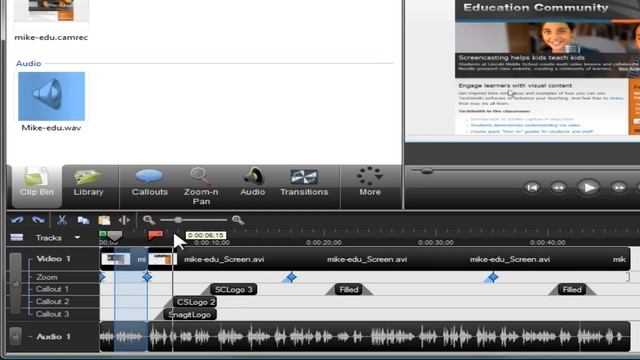The image size is (640, 360).
Task: Click the 0:00:30;00 ruler time label
Action: (436, 242)
